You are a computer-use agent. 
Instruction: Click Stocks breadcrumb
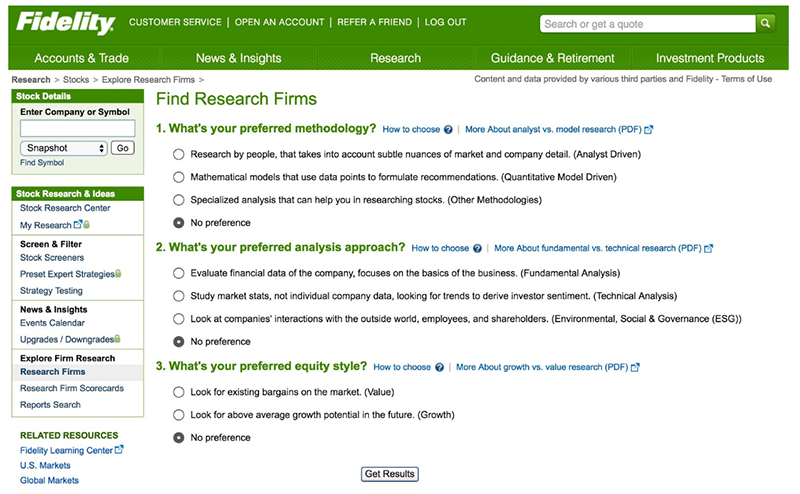[x=76, y=80]
